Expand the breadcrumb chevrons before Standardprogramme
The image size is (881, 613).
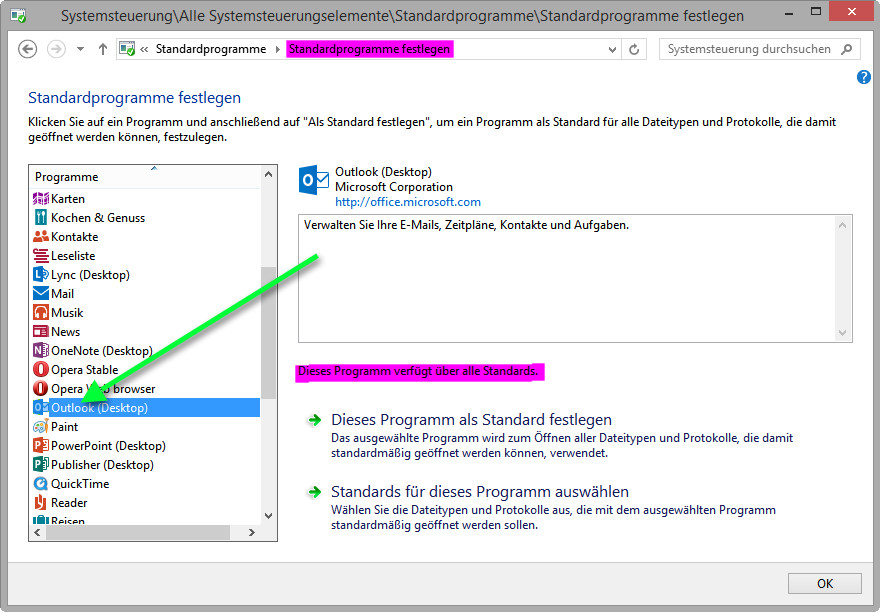[x=144, y=49]
